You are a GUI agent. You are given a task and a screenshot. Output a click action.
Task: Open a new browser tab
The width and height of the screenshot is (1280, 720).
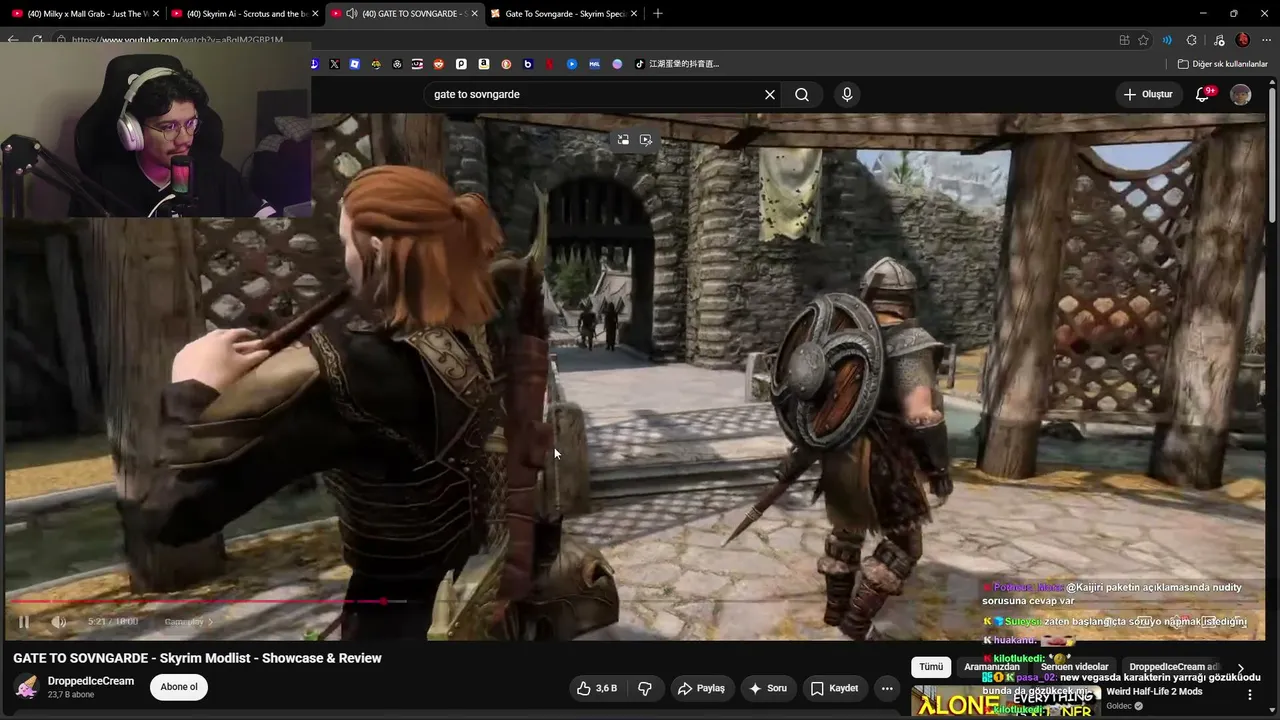click(x=657, y=14)
